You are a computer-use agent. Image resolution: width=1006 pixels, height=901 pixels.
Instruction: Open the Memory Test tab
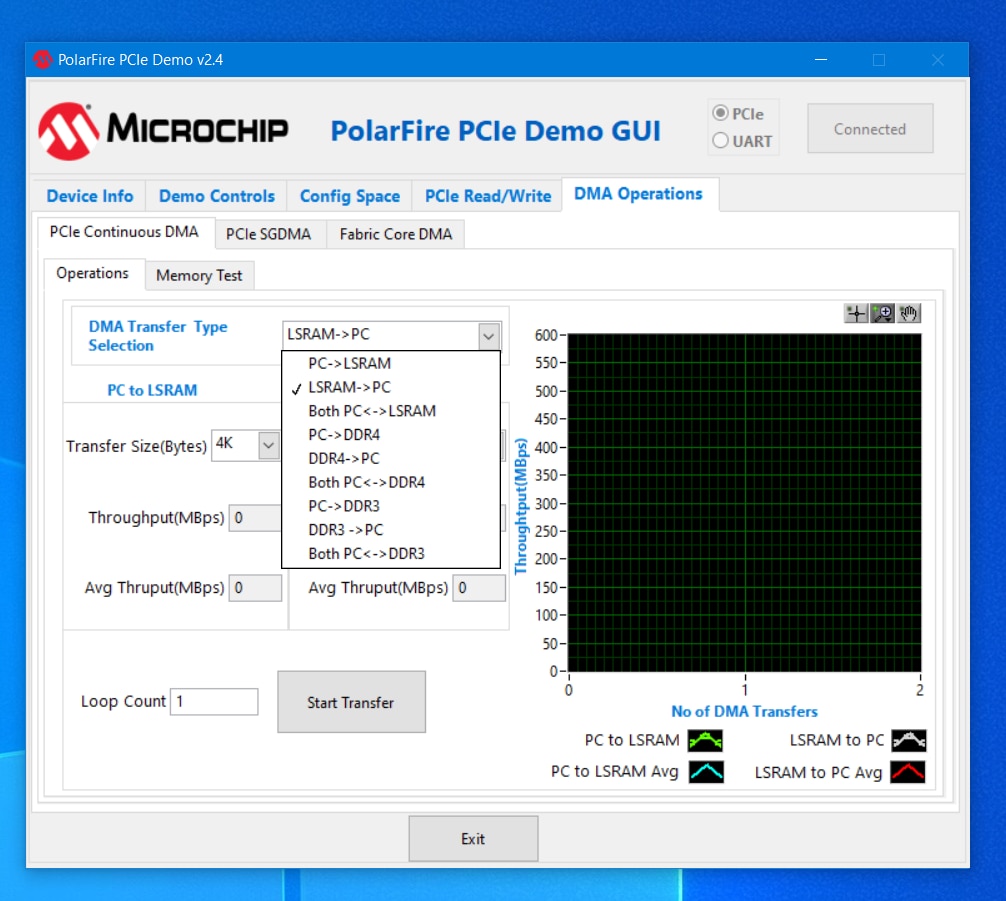[x=199, y=275]
